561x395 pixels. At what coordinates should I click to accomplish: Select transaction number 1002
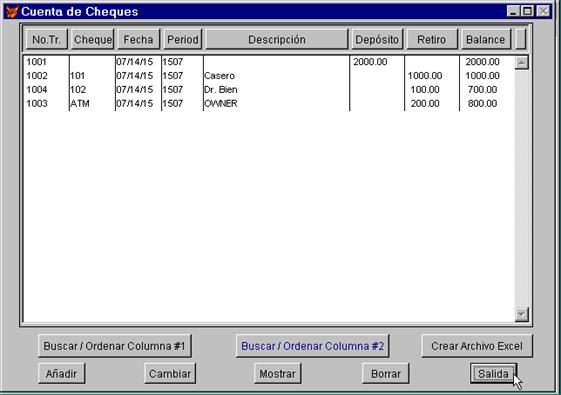pyautogui.click(x=37, y=75)
